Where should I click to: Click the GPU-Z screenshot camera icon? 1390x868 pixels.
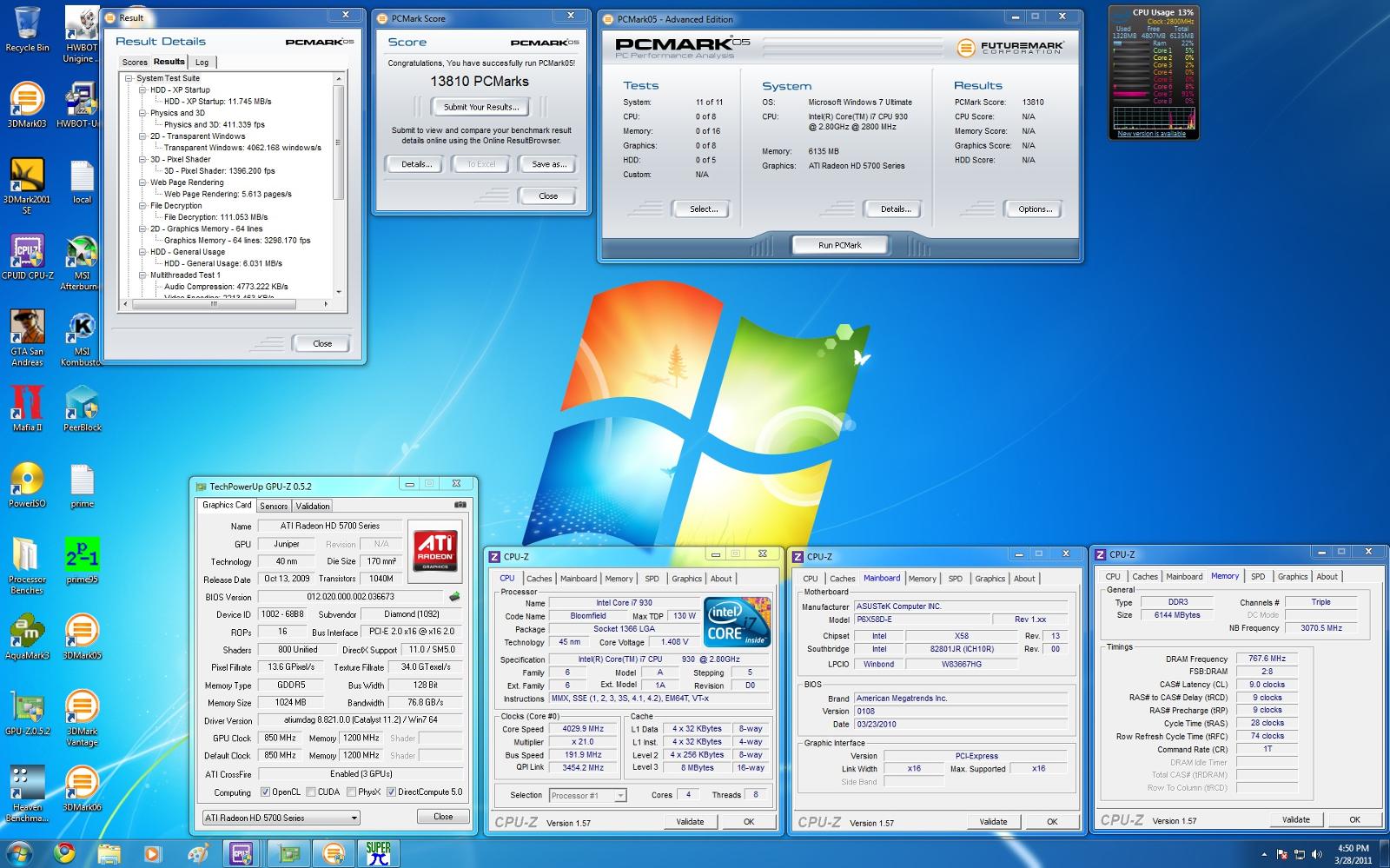pyautogui.click(x=460, y=505)
